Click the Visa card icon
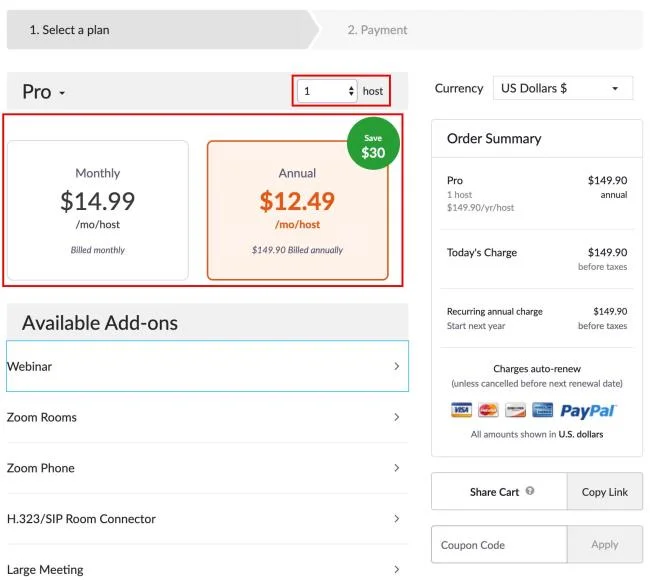The image size is (650, 580). pos(461,410)
